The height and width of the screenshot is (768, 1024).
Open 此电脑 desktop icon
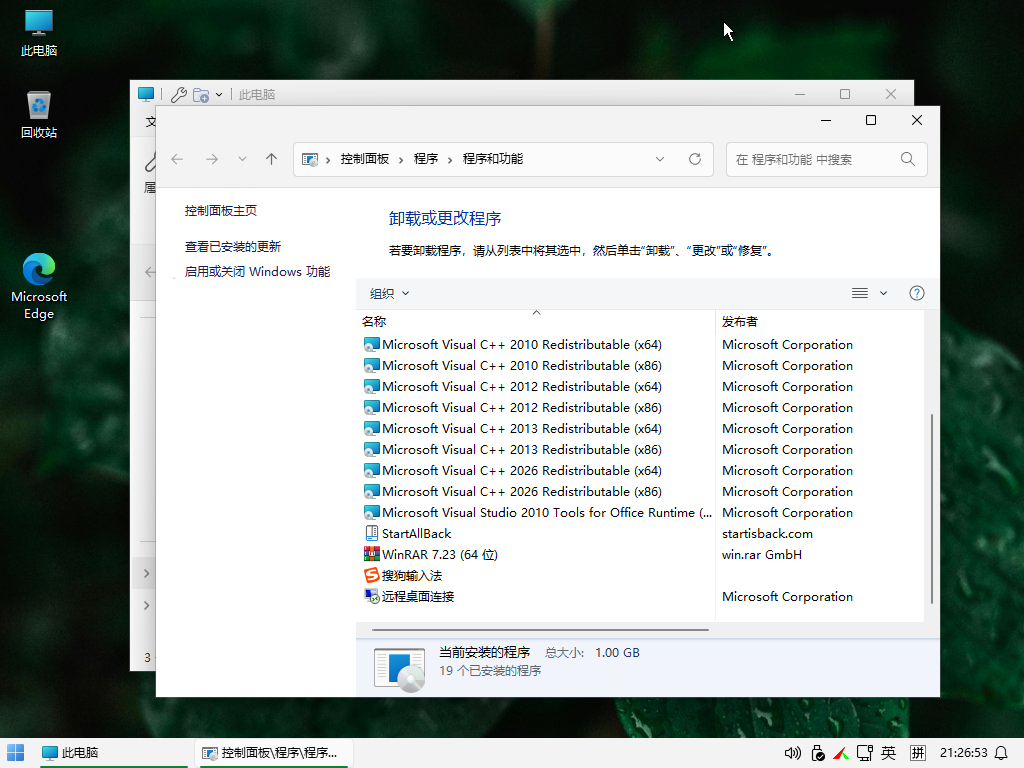(39, 34)
